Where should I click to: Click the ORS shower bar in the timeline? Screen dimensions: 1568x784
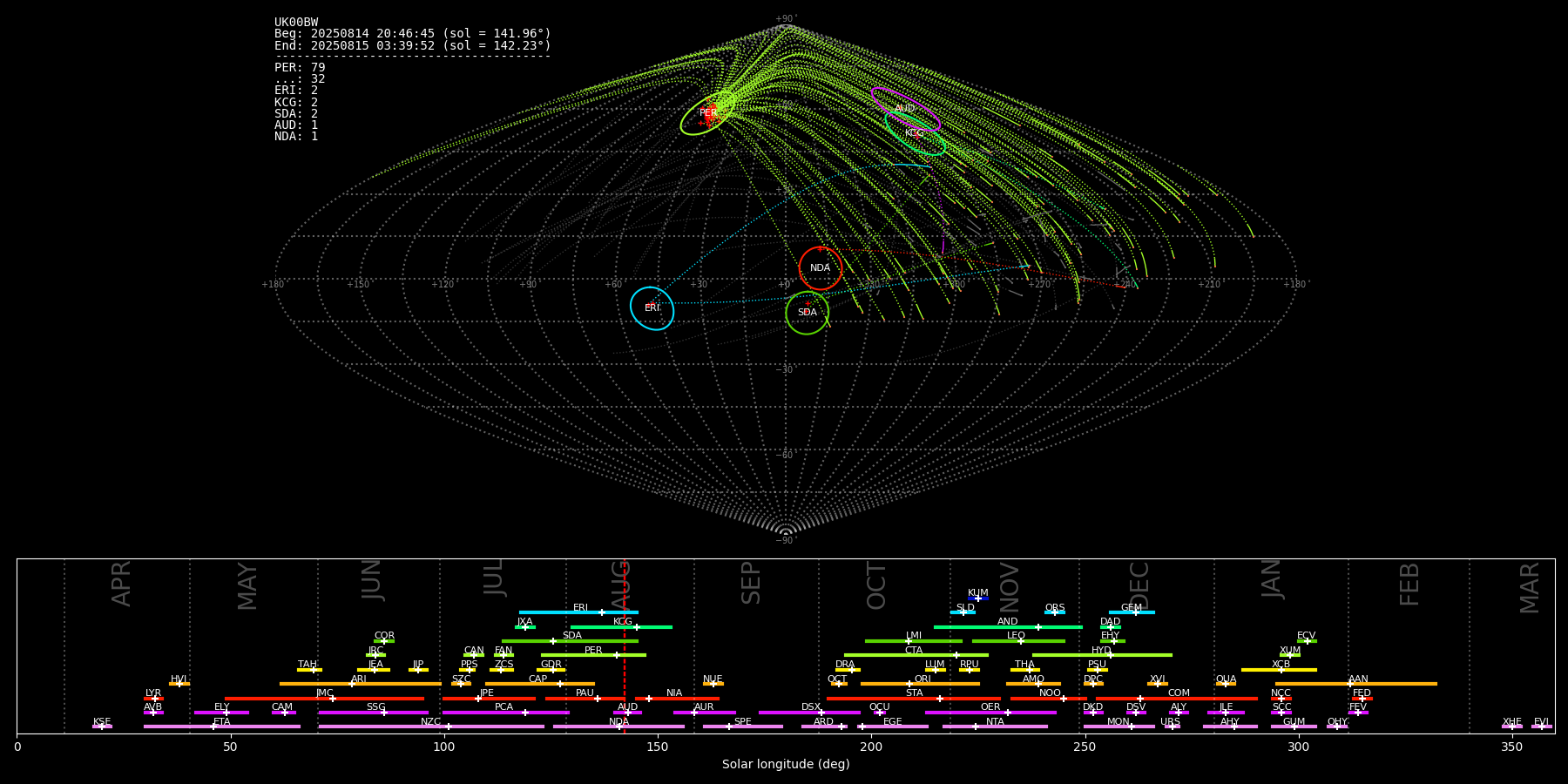point(1055,612)
